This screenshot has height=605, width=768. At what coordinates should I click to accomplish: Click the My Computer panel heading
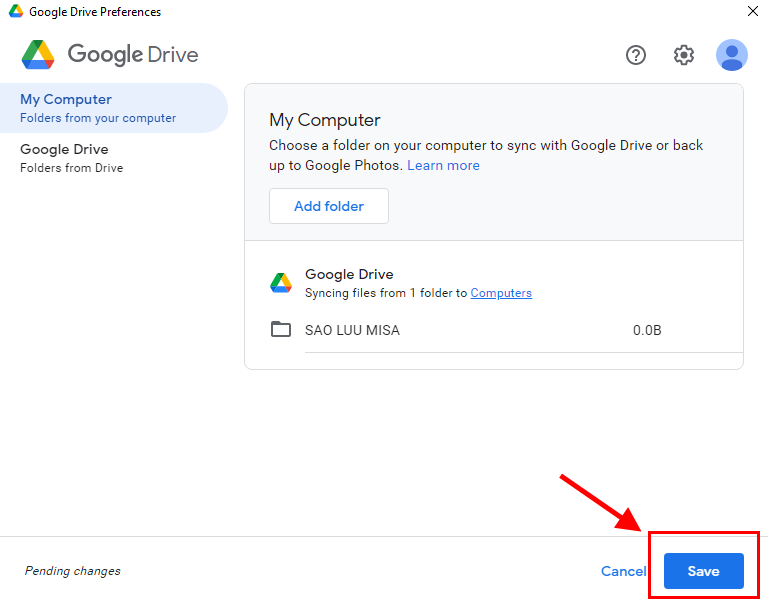(324, 120)
